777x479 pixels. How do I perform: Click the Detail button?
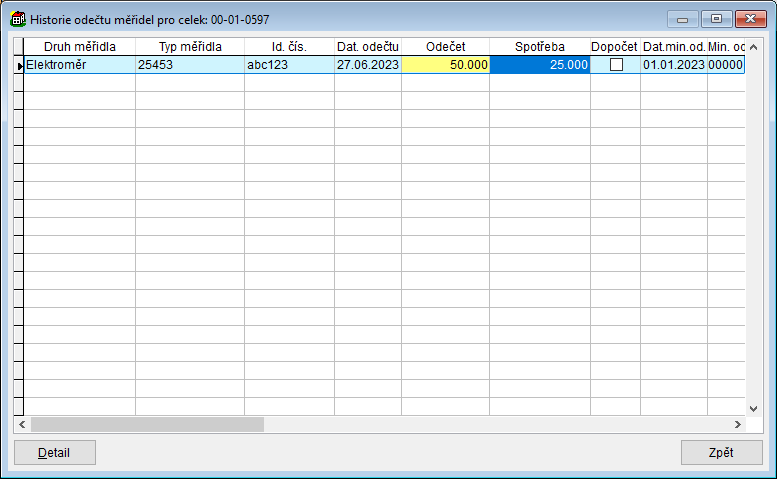pyautogui.click(x=54, y=452)
